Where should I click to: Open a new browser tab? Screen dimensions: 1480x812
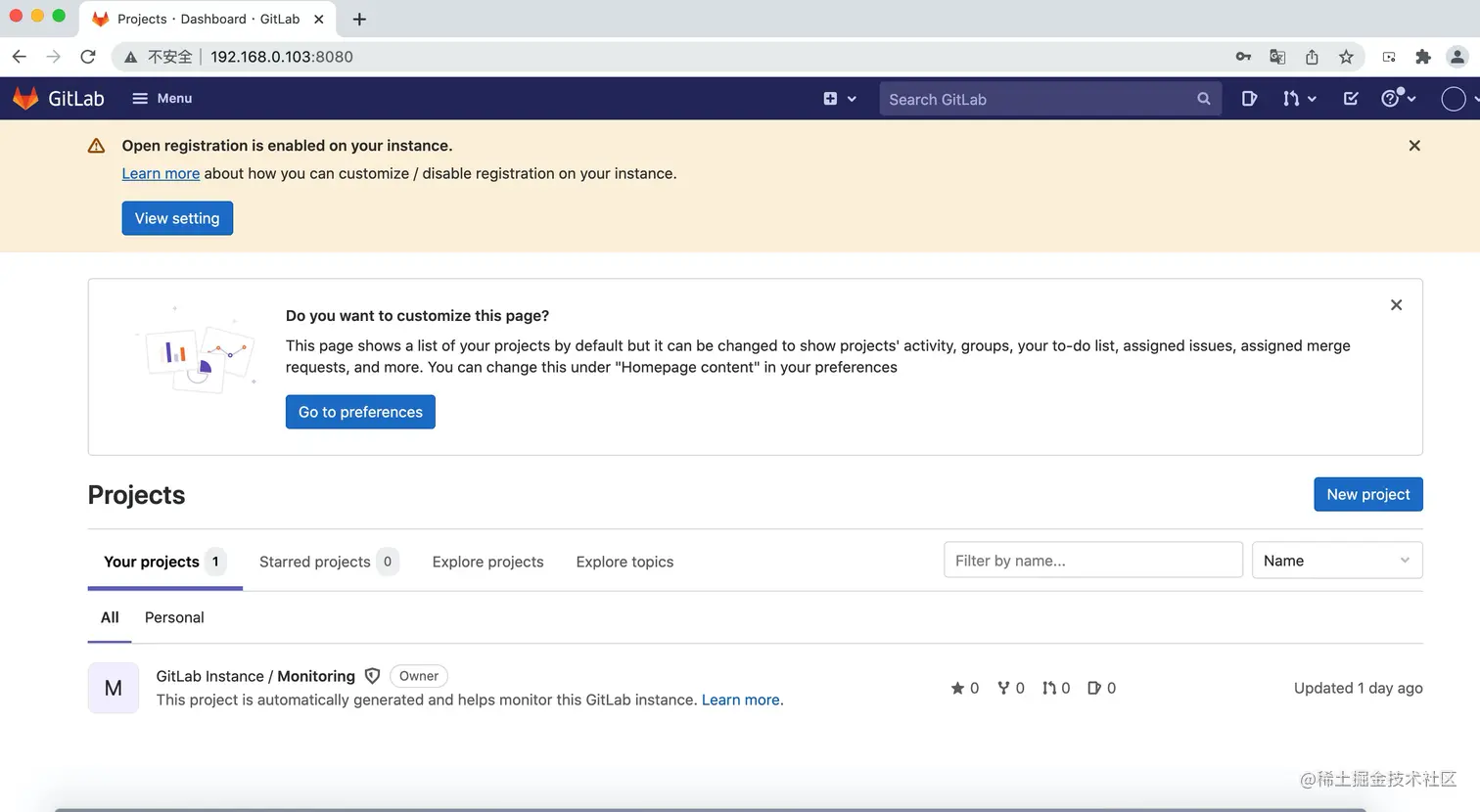coord(359,19)
